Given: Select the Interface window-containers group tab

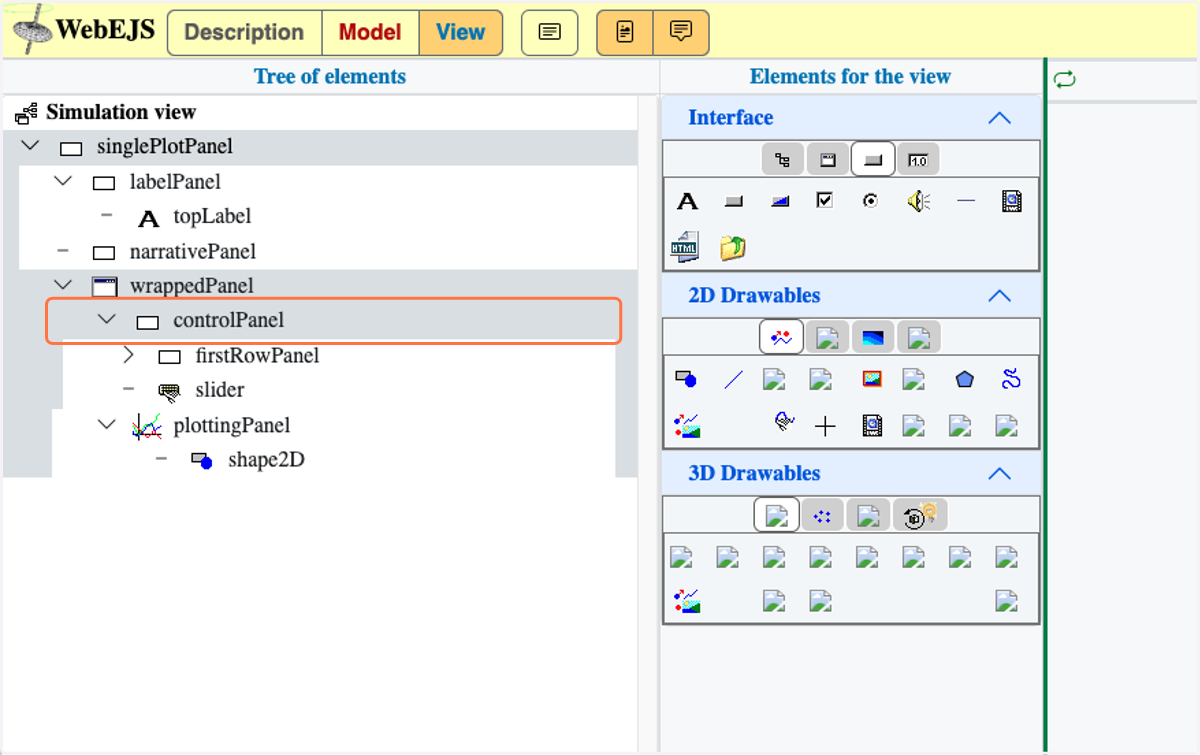Looking at the screenshot, I should point(828,160).
